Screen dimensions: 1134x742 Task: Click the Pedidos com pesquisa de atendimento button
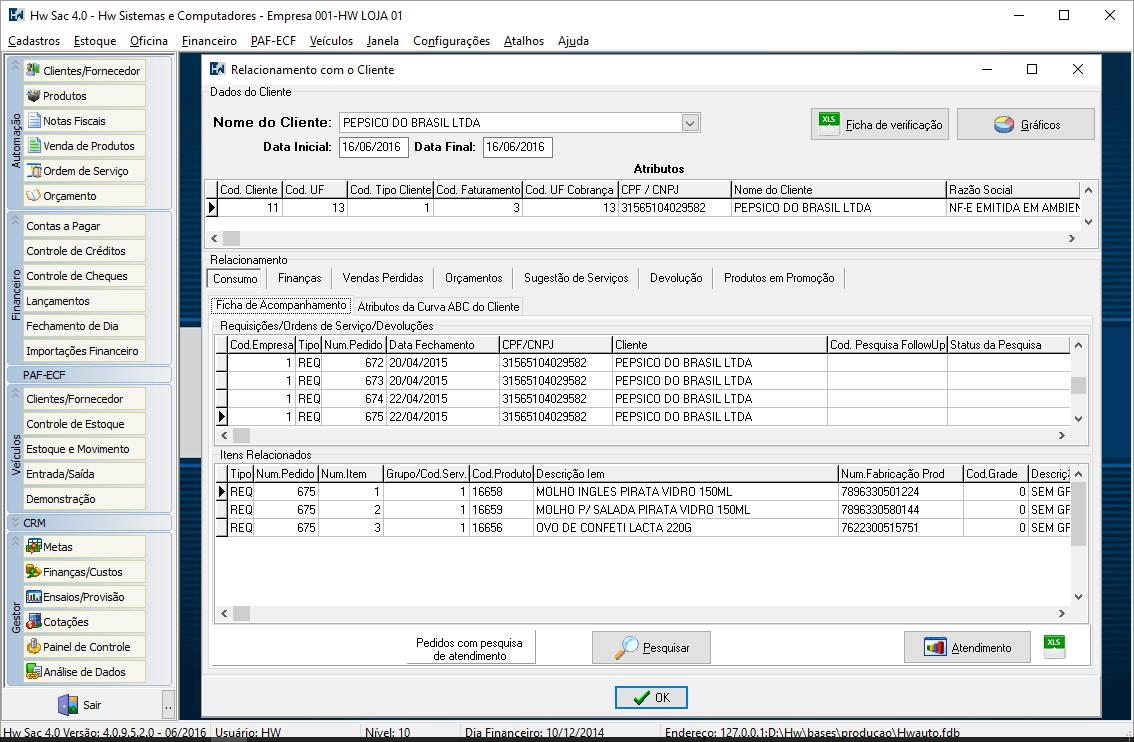(x=469, y=649)
